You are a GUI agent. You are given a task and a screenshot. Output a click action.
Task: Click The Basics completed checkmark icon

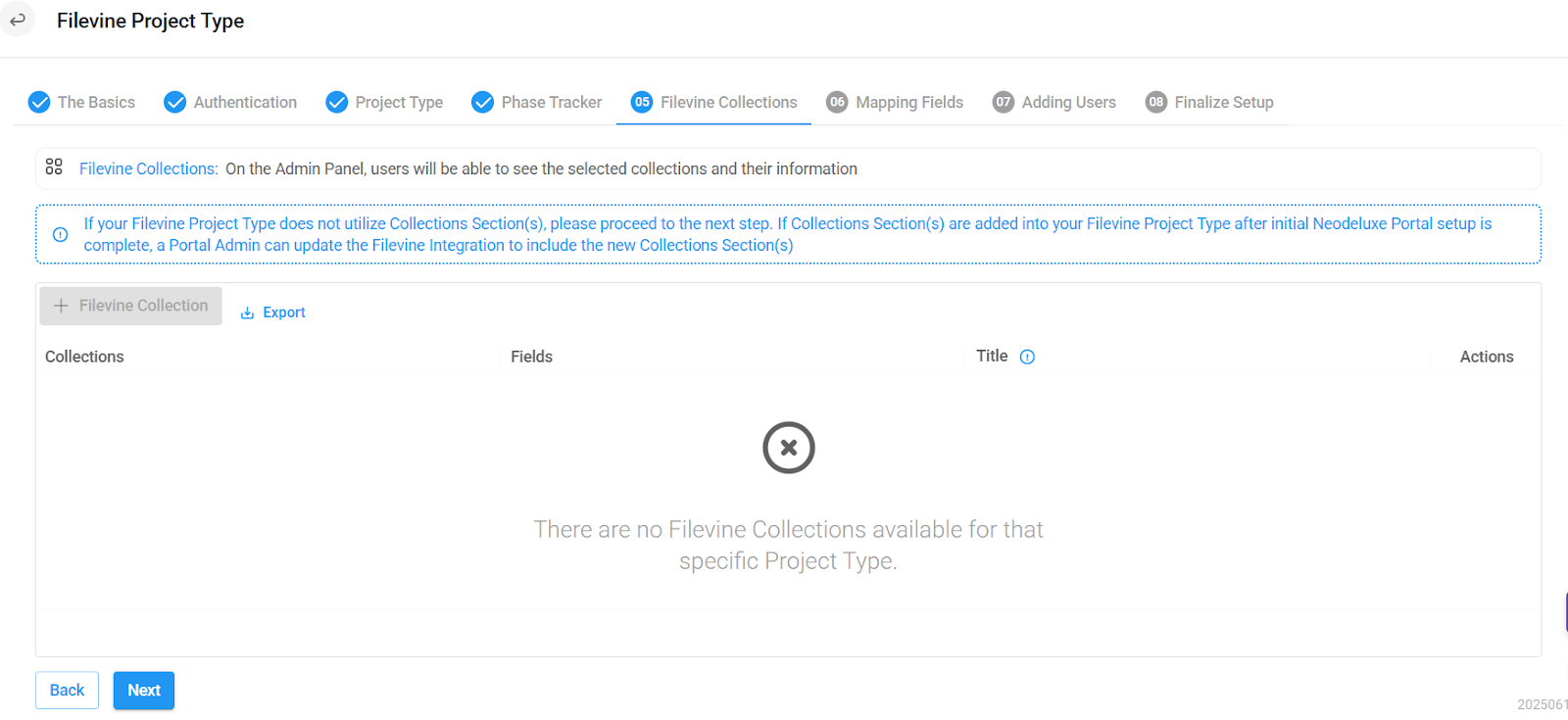pyautogui.click(x=39, y=102)
